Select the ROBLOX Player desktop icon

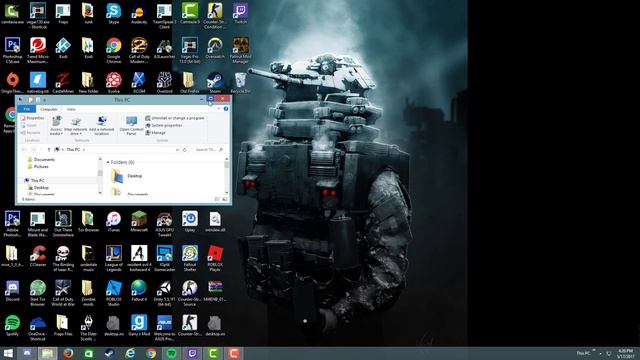pos(215,258)
